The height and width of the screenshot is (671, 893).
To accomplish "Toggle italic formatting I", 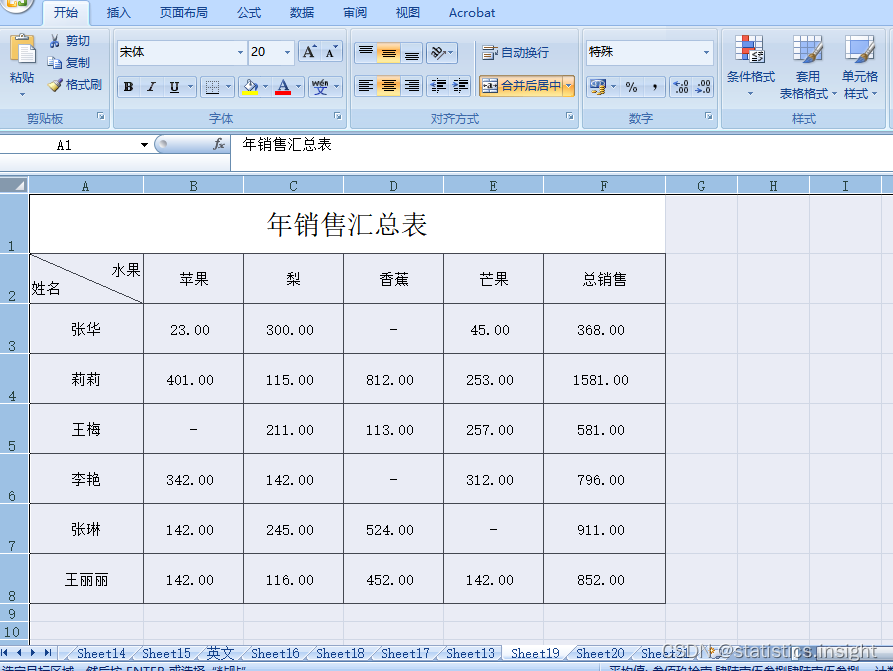I will tap(151, 87).
